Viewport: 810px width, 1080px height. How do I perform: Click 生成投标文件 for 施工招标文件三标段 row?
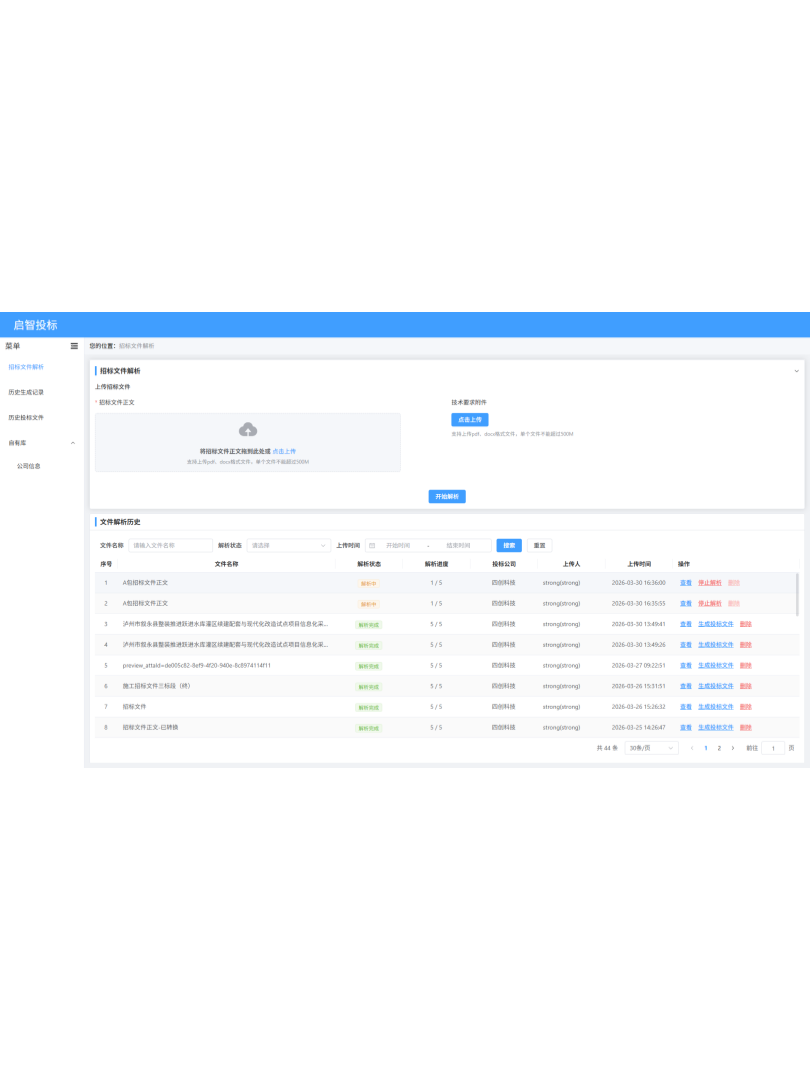pyautogui.click(x=715, y=686)
